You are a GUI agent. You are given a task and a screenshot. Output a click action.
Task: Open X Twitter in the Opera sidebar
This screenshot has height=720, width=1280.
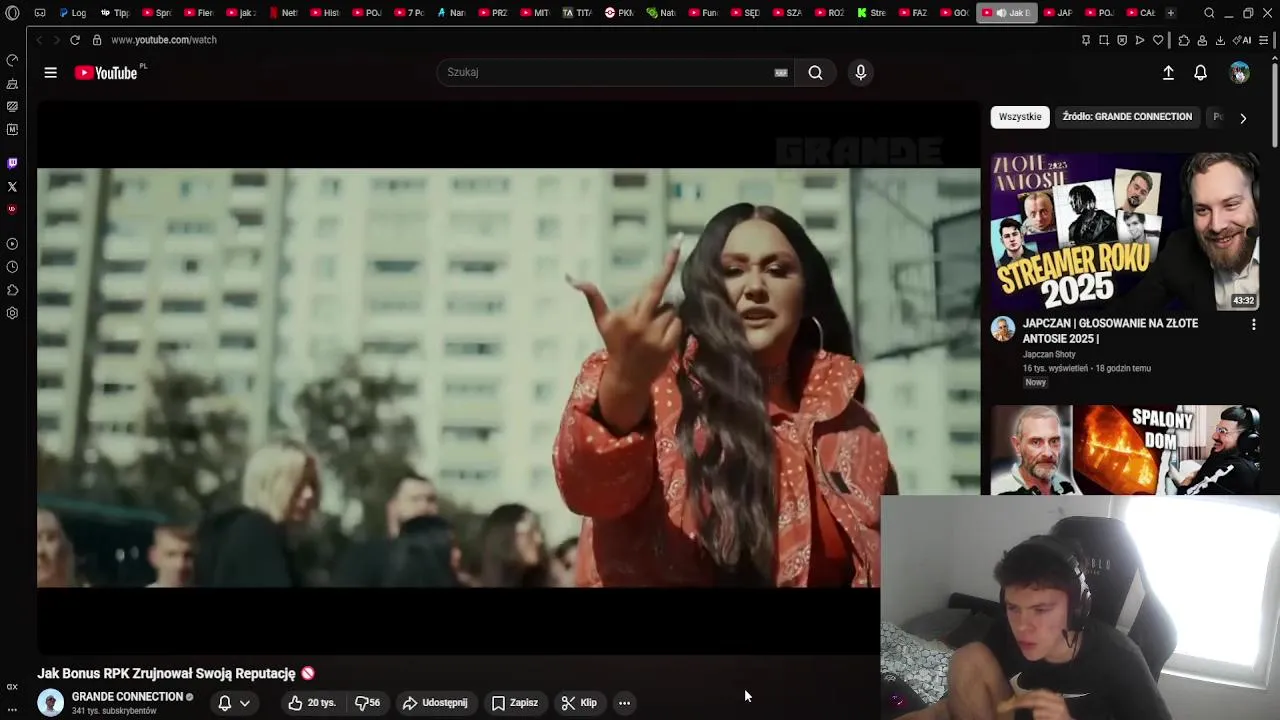click(12, 187)
